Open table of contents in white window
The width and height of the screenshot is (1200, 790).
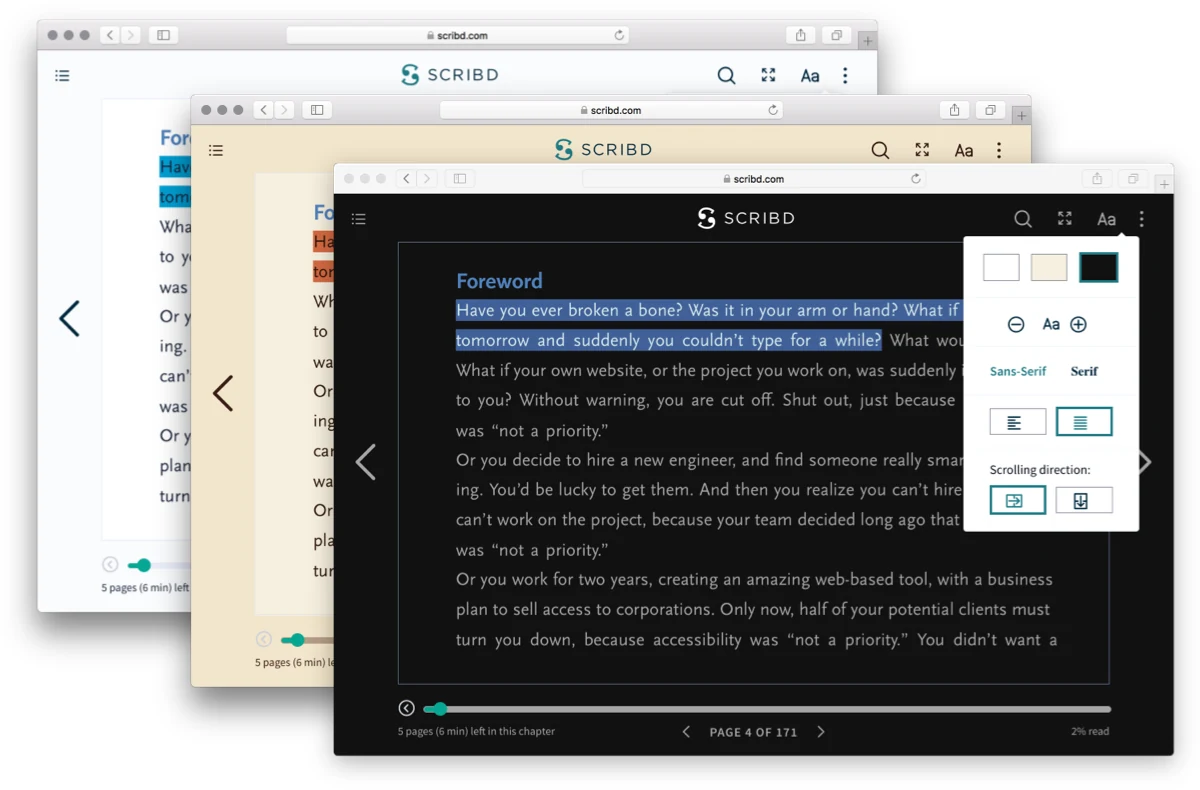62,76
